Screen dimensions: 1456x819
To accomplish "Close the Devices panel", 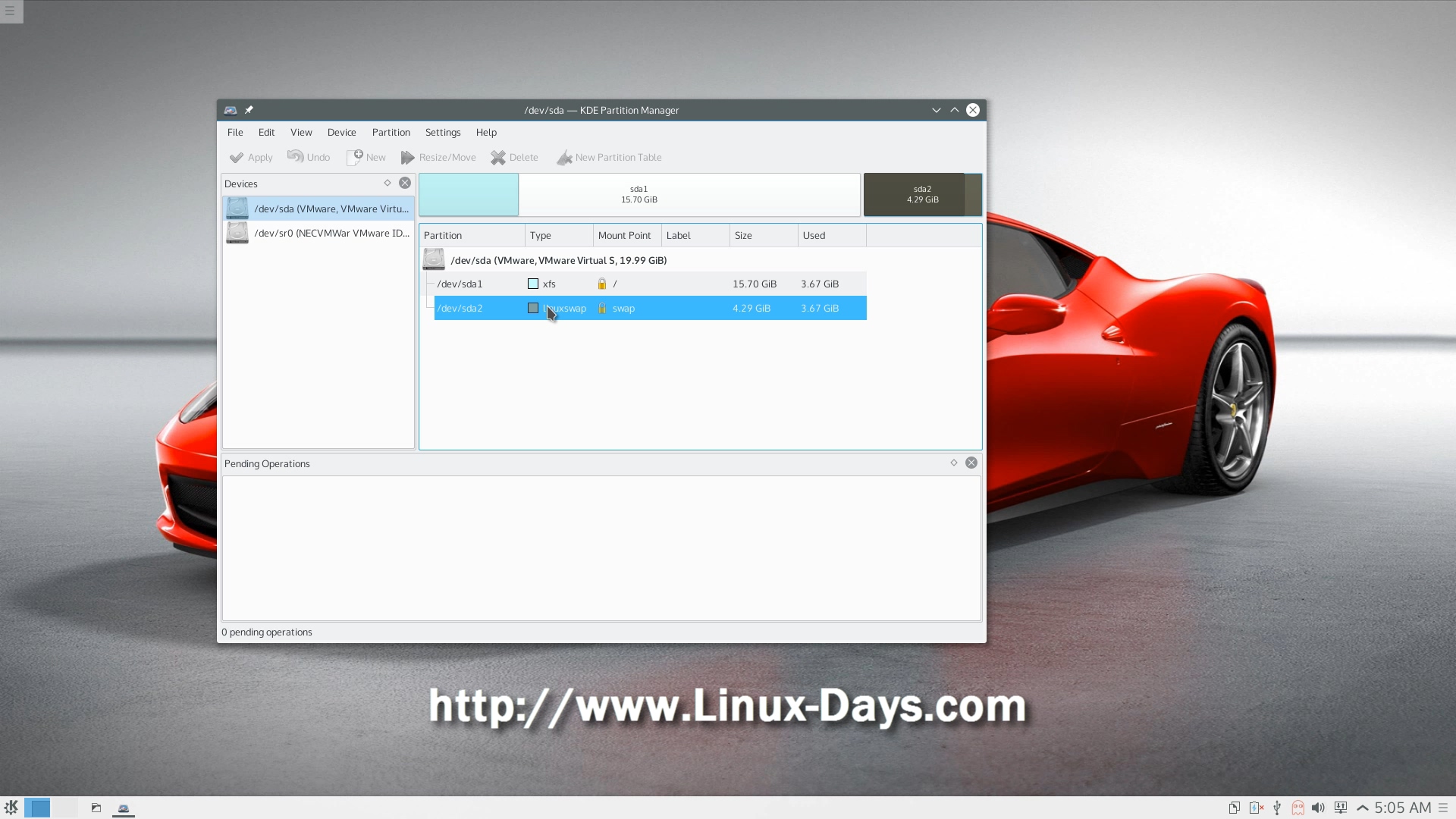I will click(x=405, y=183).
